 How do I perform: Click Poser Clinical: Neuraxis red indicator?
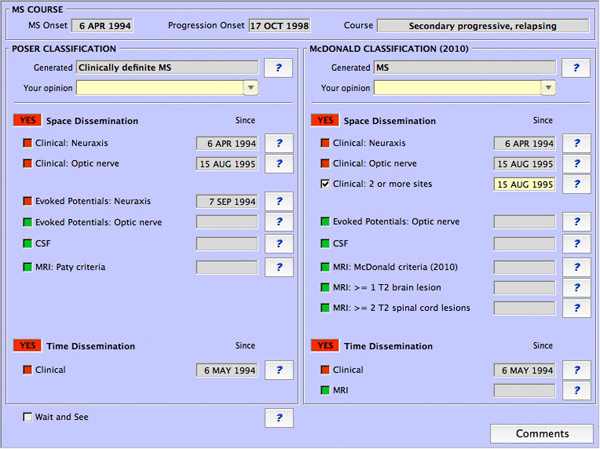point(27,143)
